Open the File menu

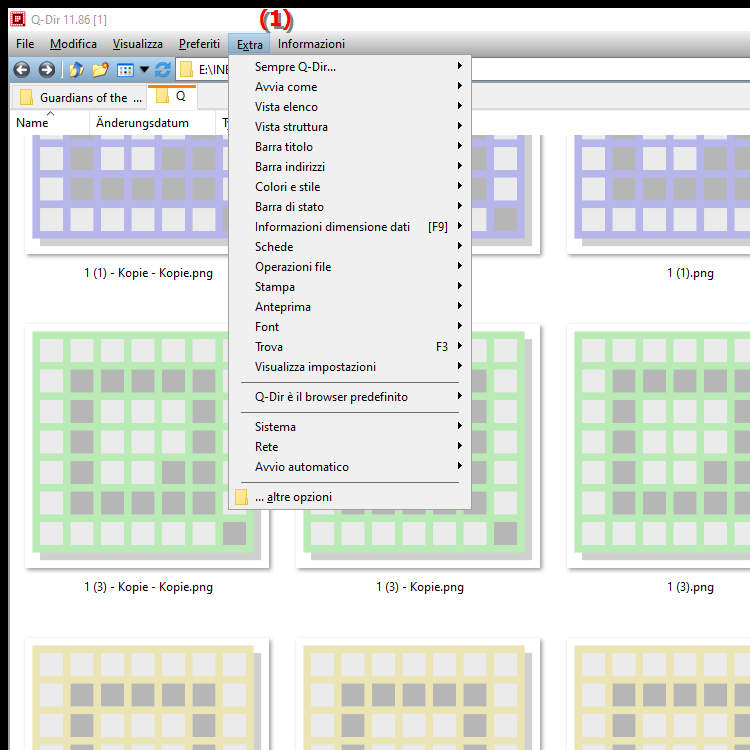25,44
